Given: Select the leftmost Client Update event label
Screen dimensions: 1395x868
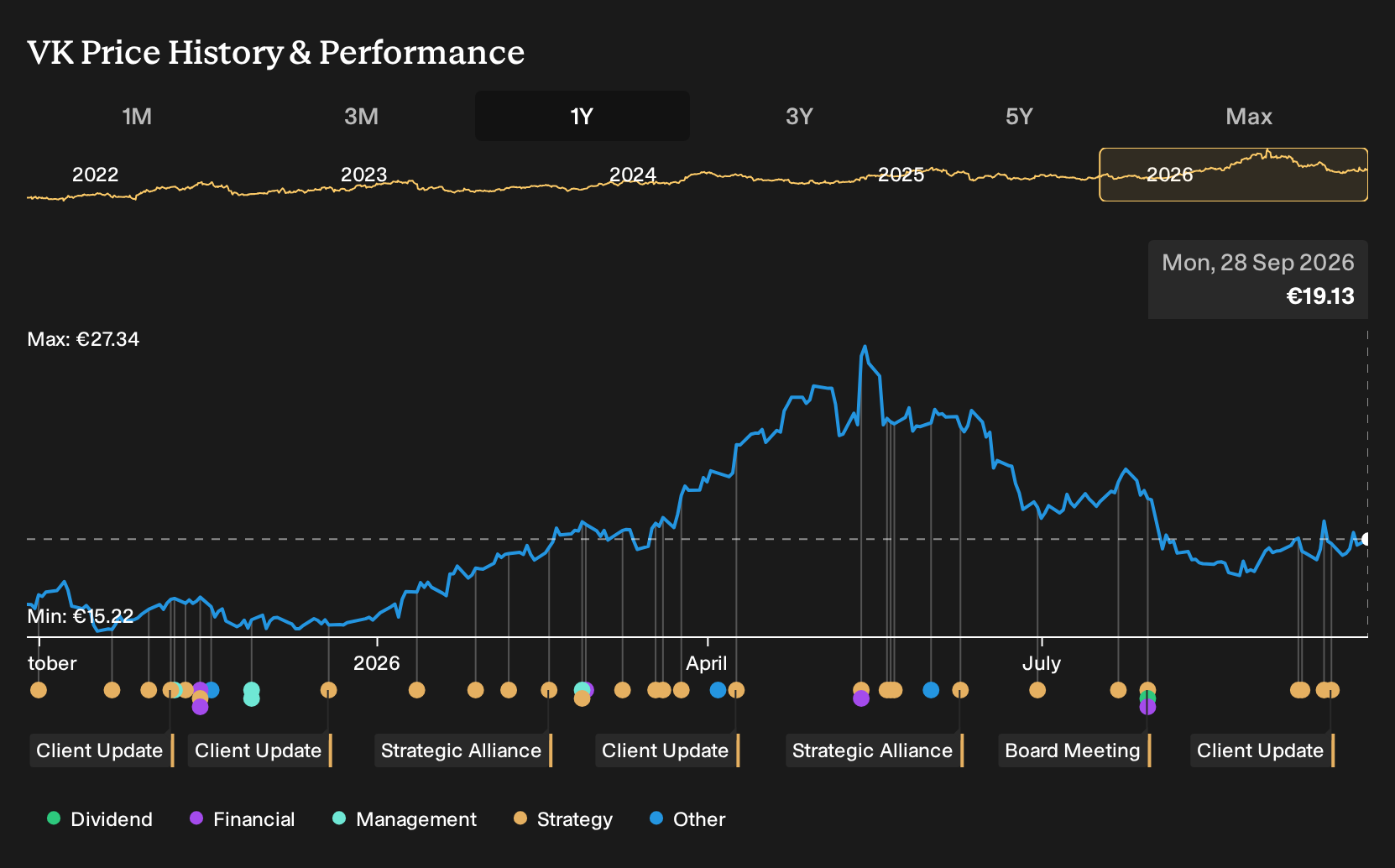Looking at the screenshot, I should coord(101,750).
